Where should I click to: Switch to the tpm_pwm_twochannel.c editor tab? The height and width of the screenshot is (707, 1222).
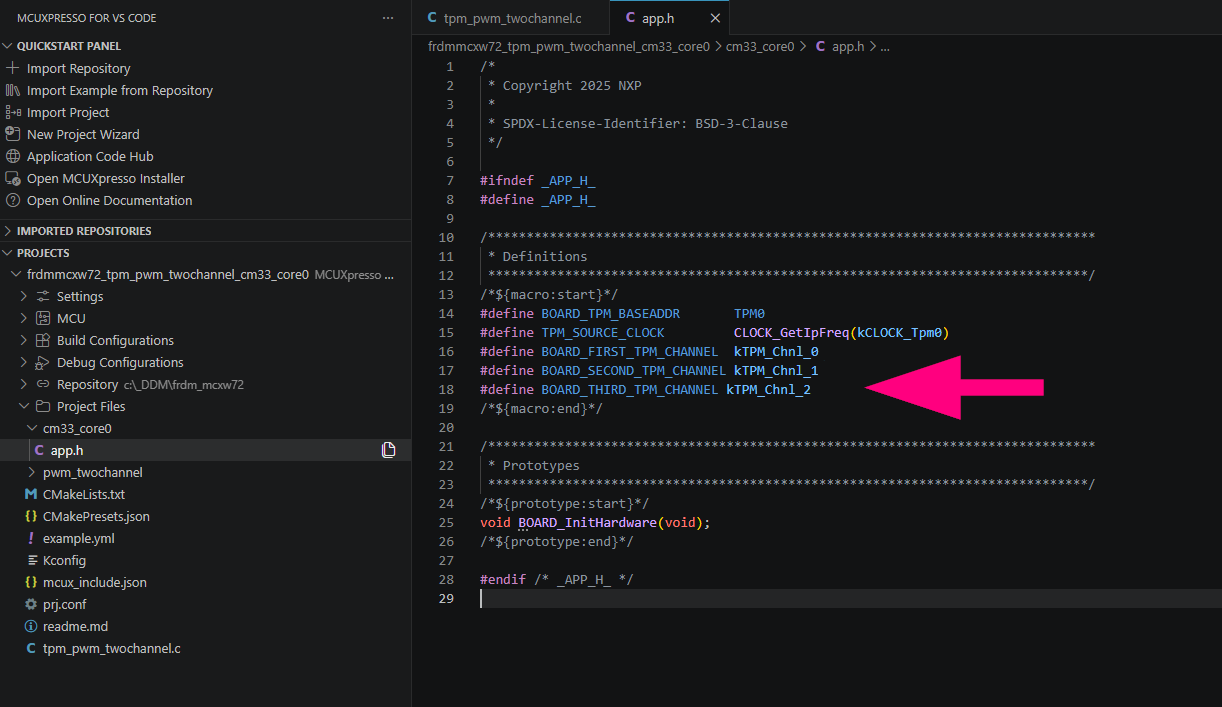point(510,18)
